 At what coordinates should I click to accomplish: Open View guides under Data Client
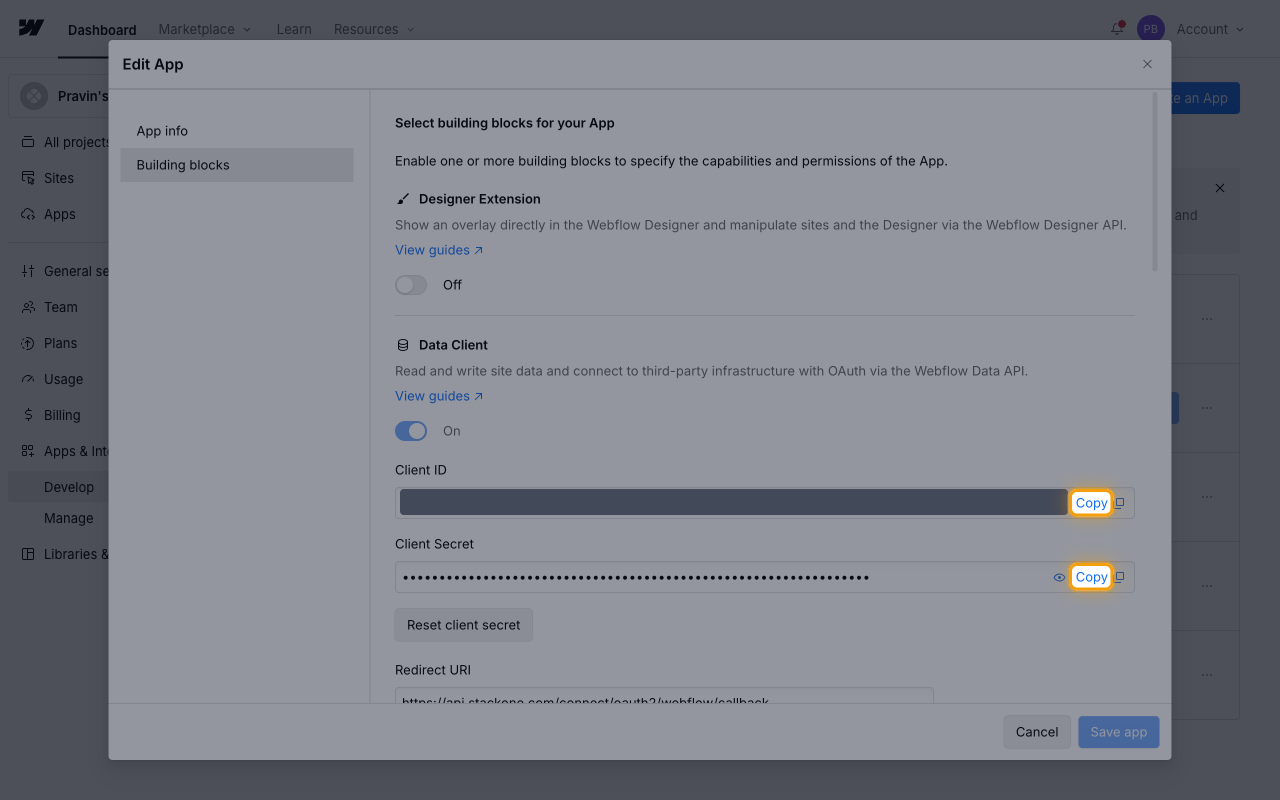(x=439, y=396)
